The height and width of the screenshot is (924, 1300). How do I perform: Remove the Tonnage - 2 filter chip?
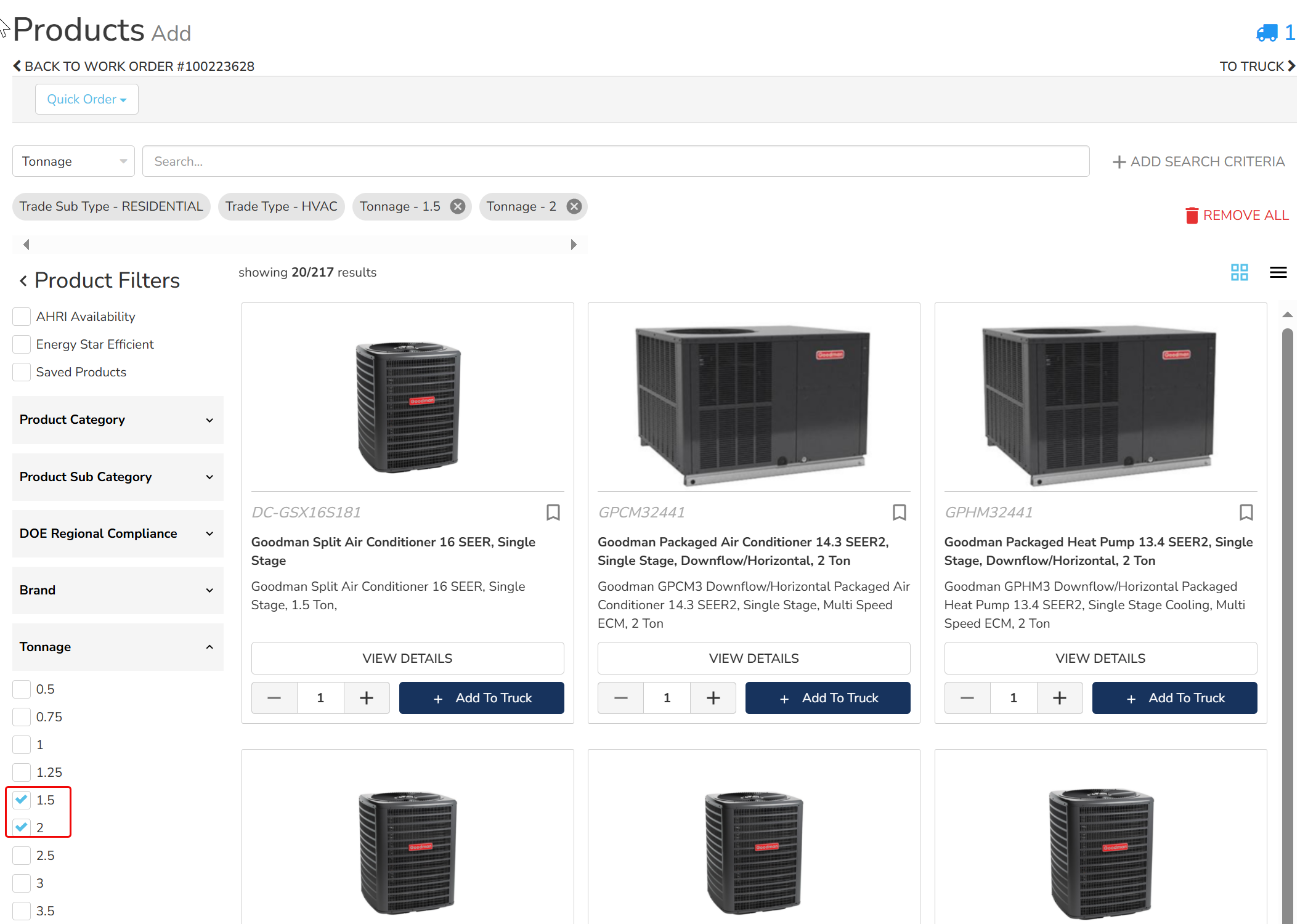(574, 206)
